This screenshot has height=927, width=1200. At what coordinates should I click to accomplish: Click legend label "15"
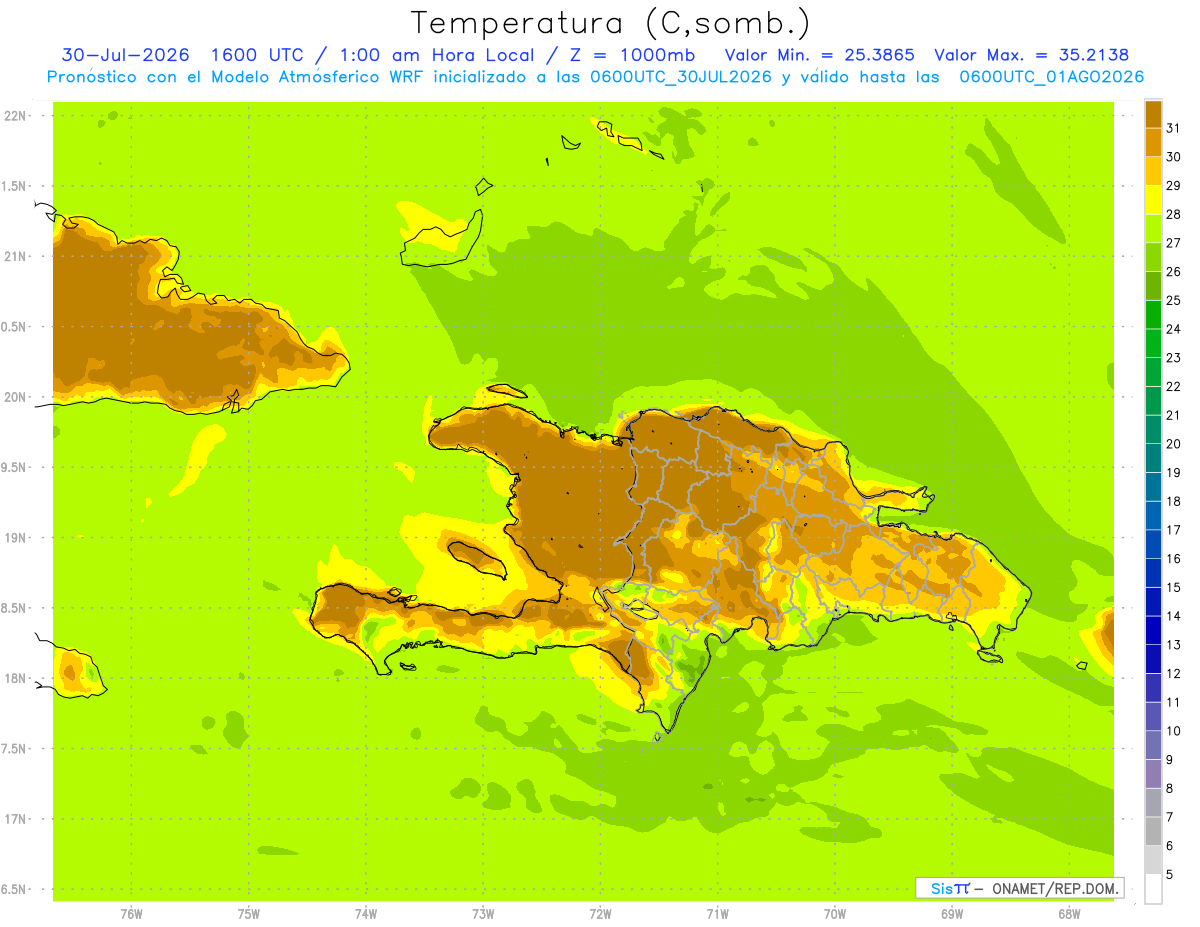pyautogui.click(x=1173, y=588)
